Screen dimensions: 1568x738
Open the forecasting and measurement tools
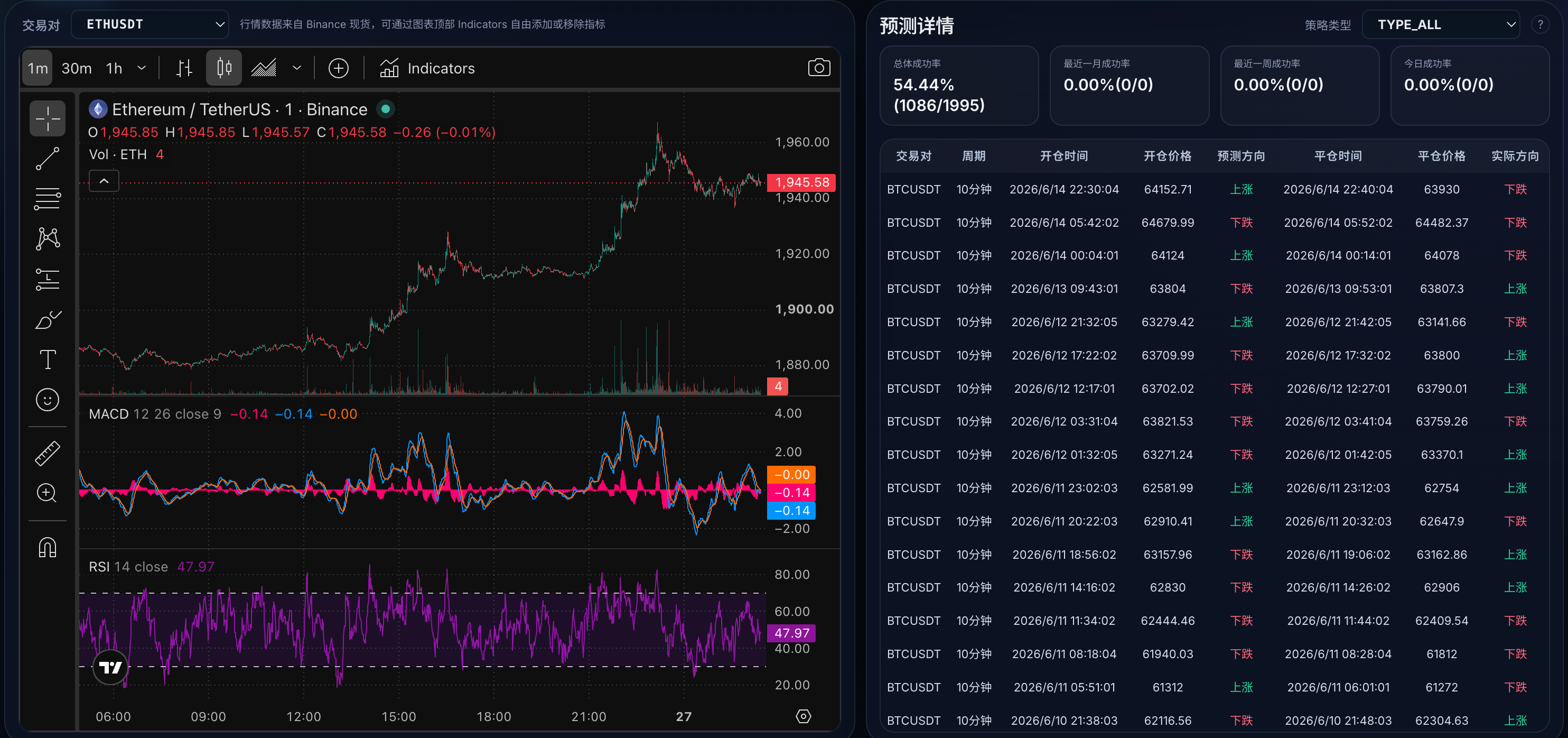pos(48,279)
